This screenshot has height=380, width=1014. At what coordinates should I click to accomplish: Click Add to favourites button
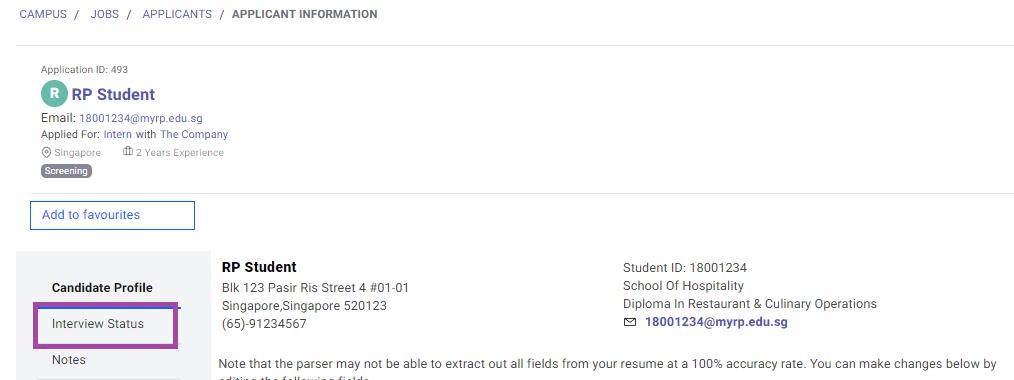(x=113, y=215)
